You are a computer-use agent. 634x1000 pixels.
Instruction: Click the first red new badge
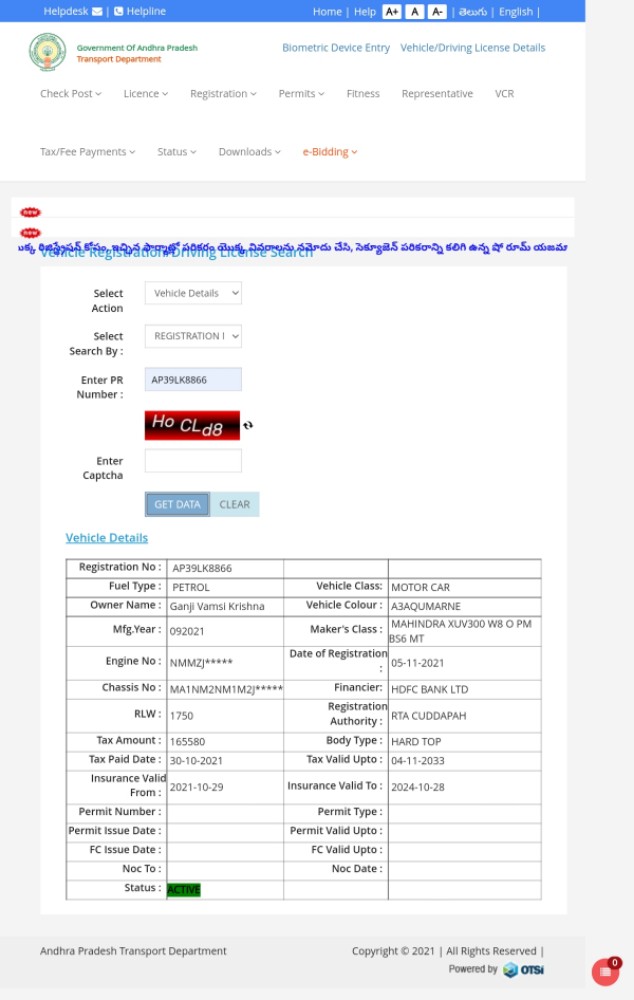tap(30, 212)
